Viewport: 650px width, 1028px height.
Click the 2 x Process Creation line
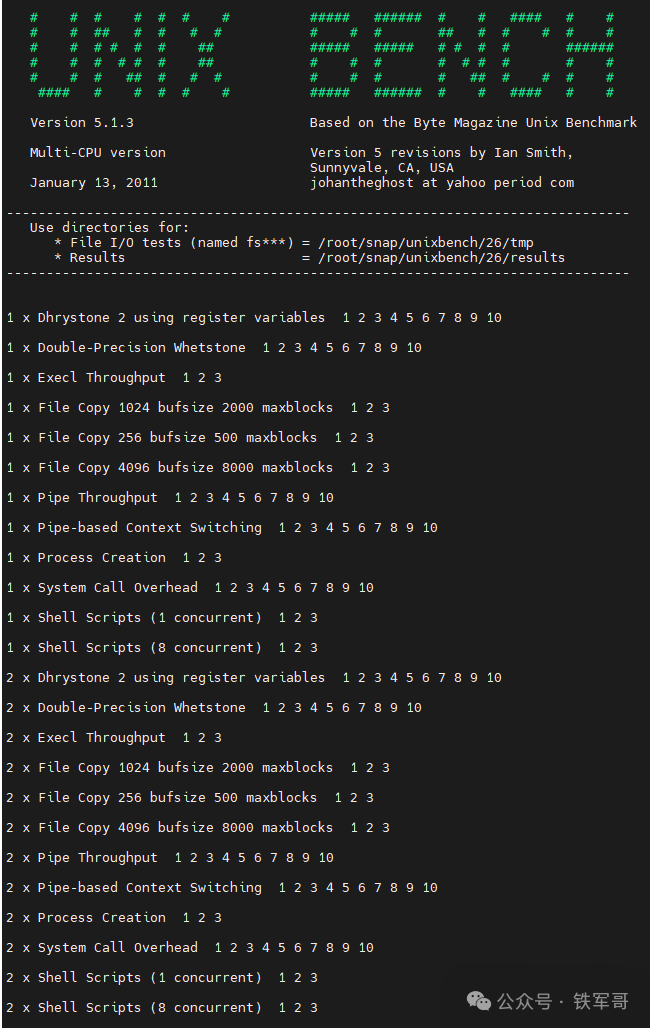click(x=114, y=918)
